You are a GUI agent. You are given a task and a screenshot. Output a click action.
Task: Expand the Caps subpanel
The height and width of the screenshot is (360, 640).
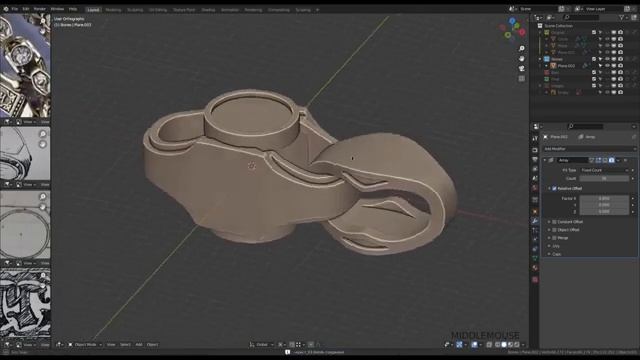pos(549,254)
